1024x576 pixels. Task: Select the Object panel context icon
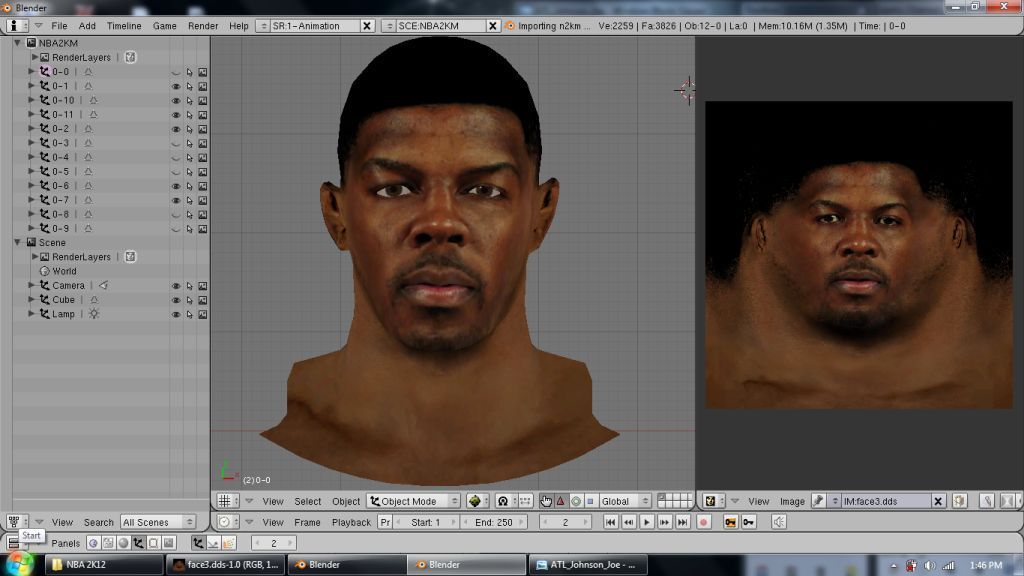point(138,543)
